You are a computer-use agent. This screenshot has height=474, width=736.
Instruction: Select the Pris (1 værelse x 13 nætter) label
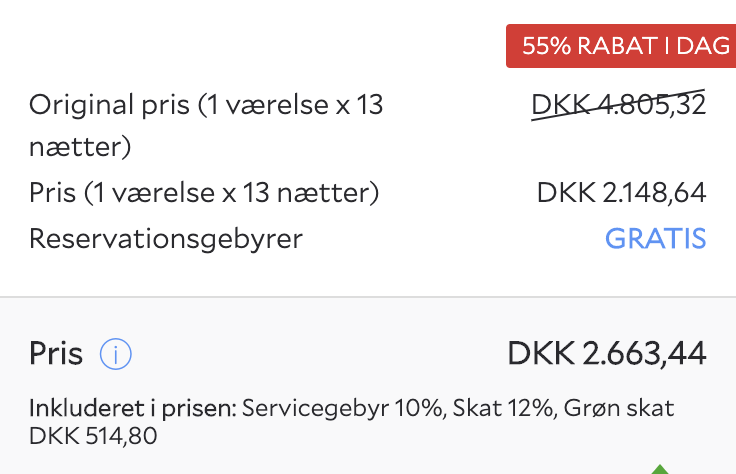204,193
